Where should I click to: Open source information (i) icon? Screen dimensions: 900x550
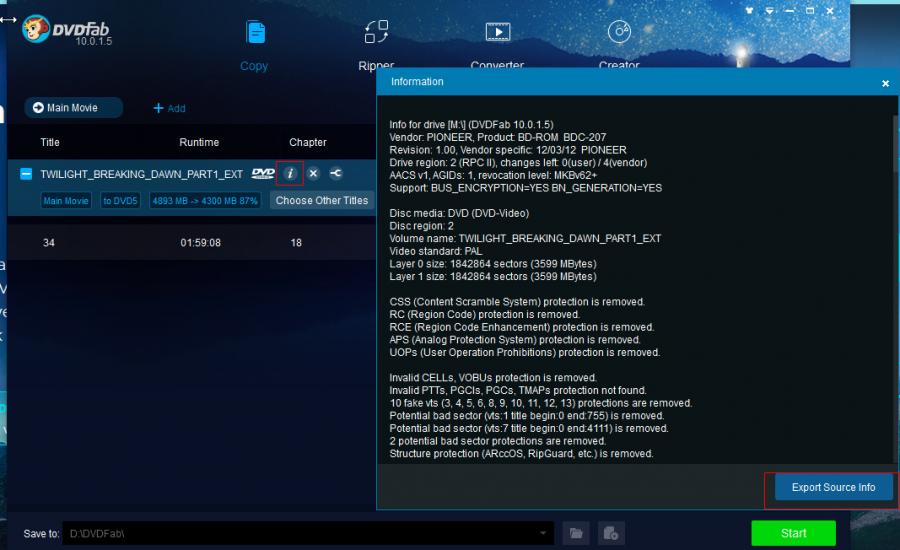pyautogui.click(x=290, y=173)
